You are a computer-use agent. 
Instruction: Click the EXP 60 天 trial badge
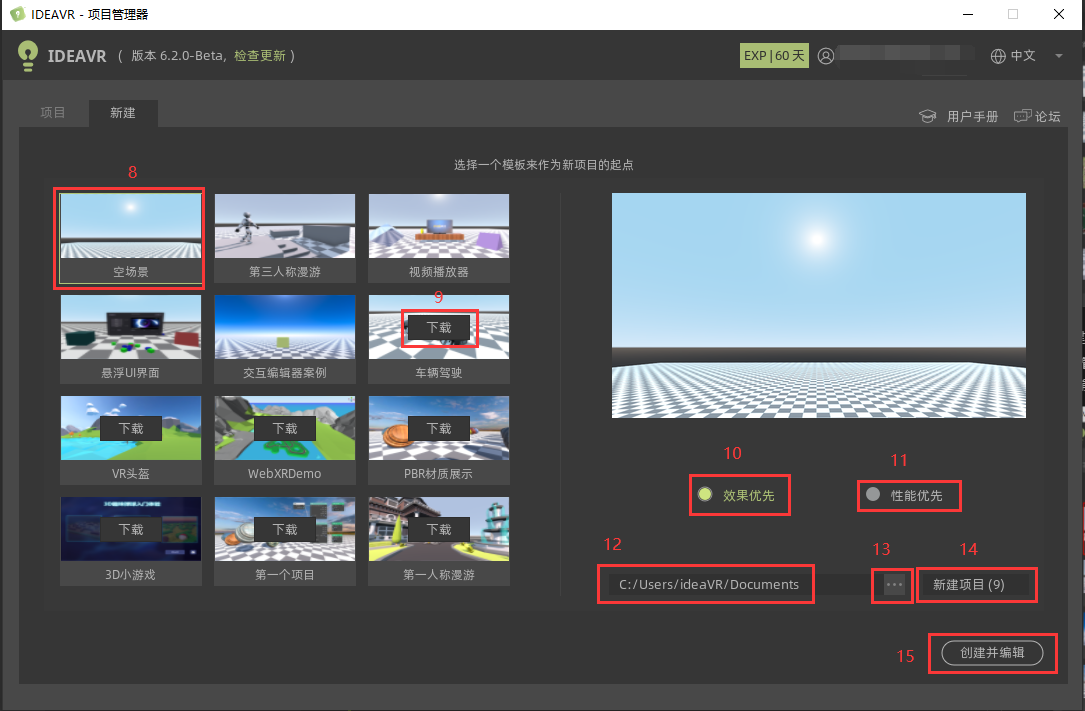coord(774,56)
